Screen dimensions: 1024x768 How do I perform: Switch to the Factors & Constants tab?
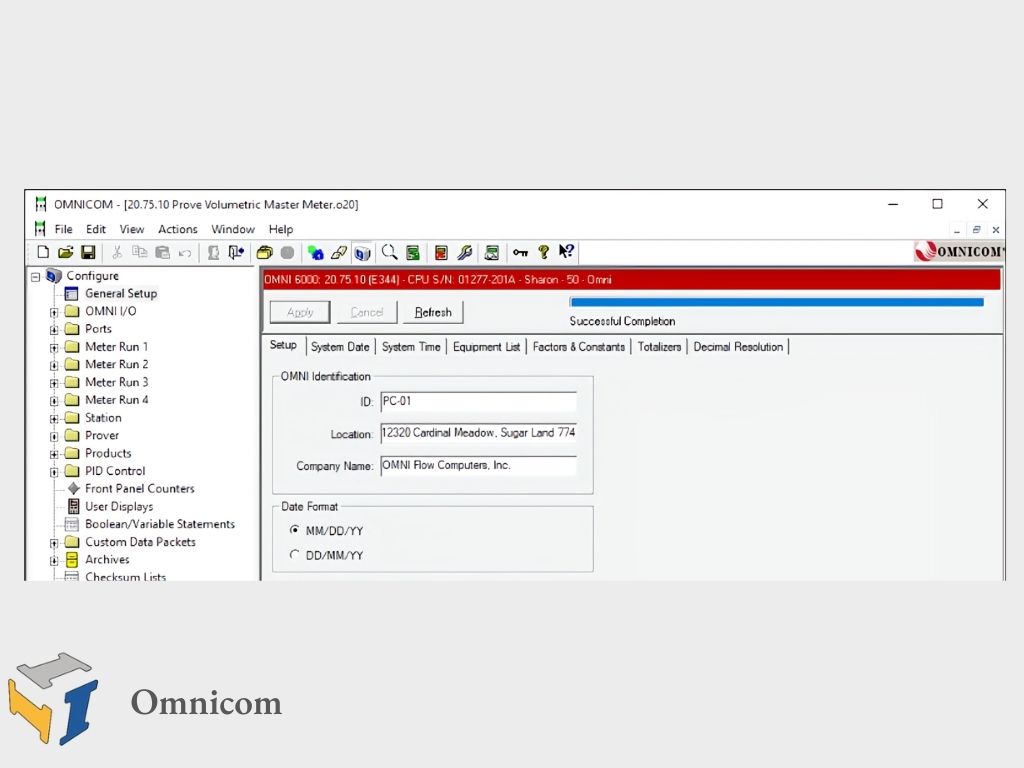click(x=578, y=347)
